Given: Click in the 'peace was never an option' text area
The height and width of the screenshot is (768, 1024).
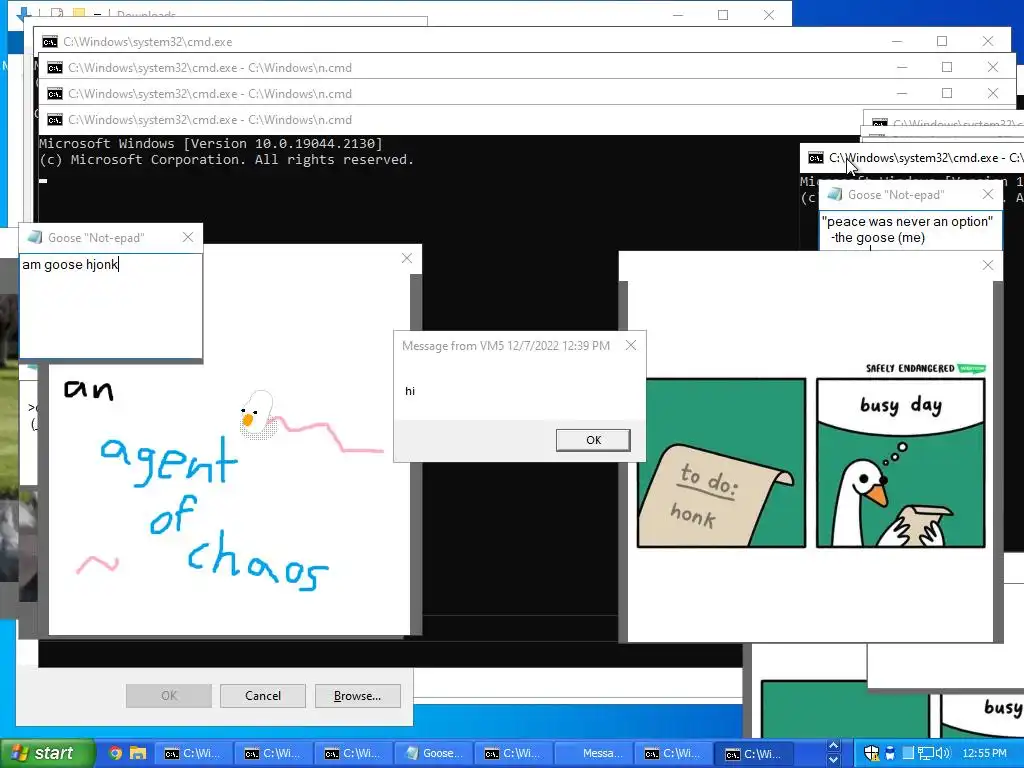Looking at the screenshot, I should (x=910, y=232).
